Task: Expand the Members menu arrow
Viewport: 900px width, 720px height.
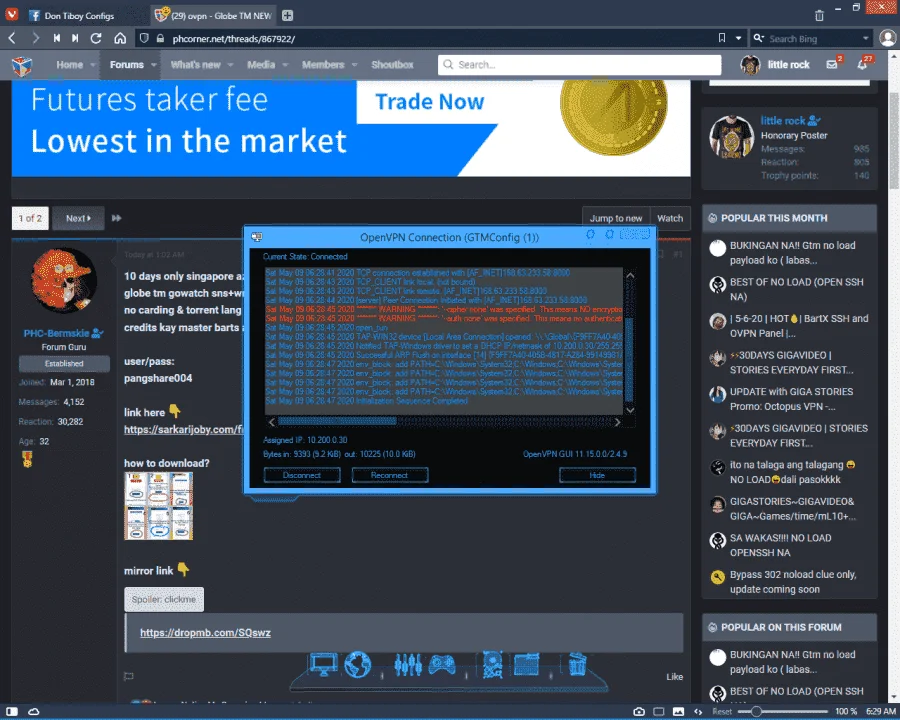Action: pos(354,65)
